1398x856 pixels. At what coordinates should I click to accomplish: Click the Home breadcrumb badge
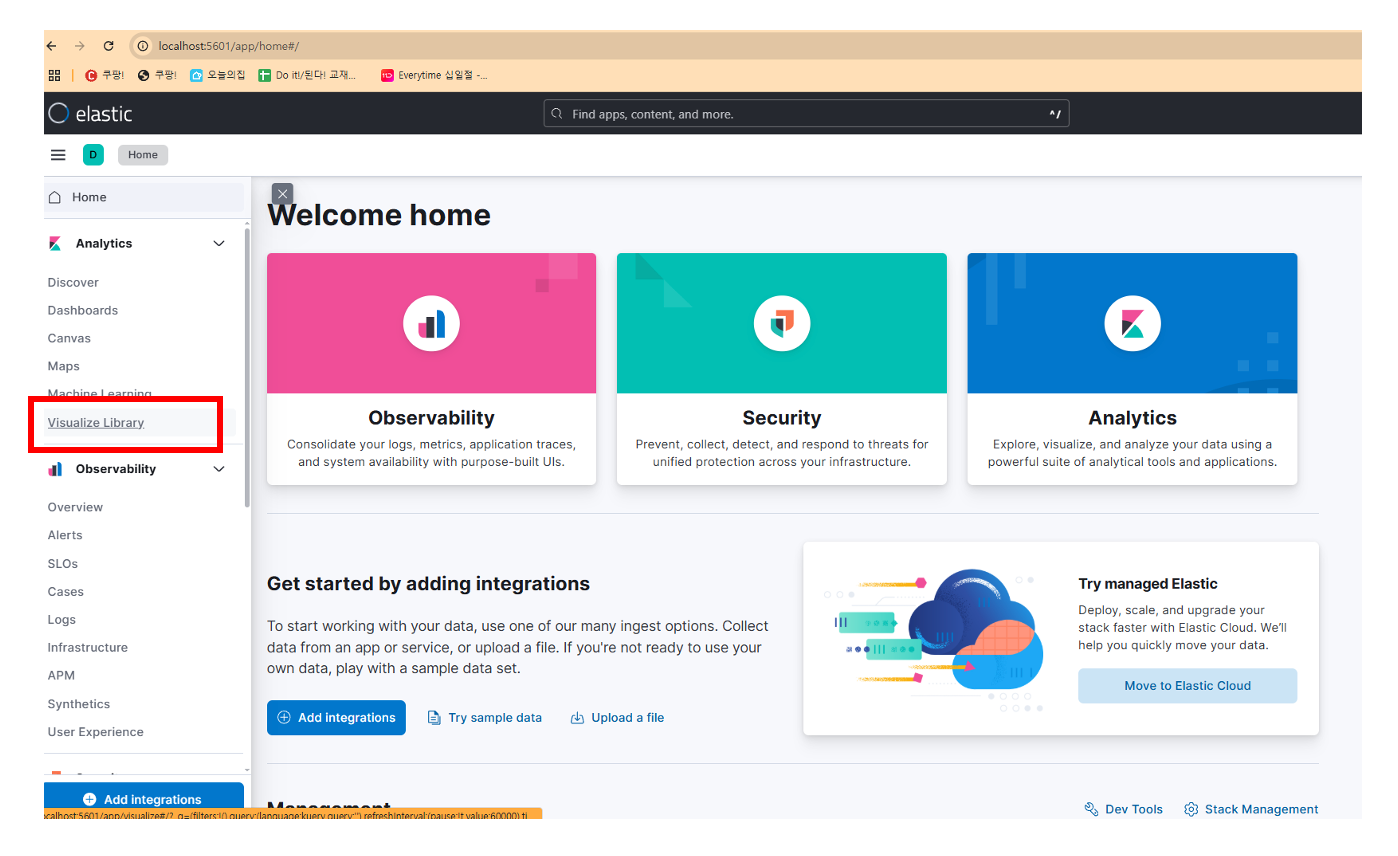[143, 155]
